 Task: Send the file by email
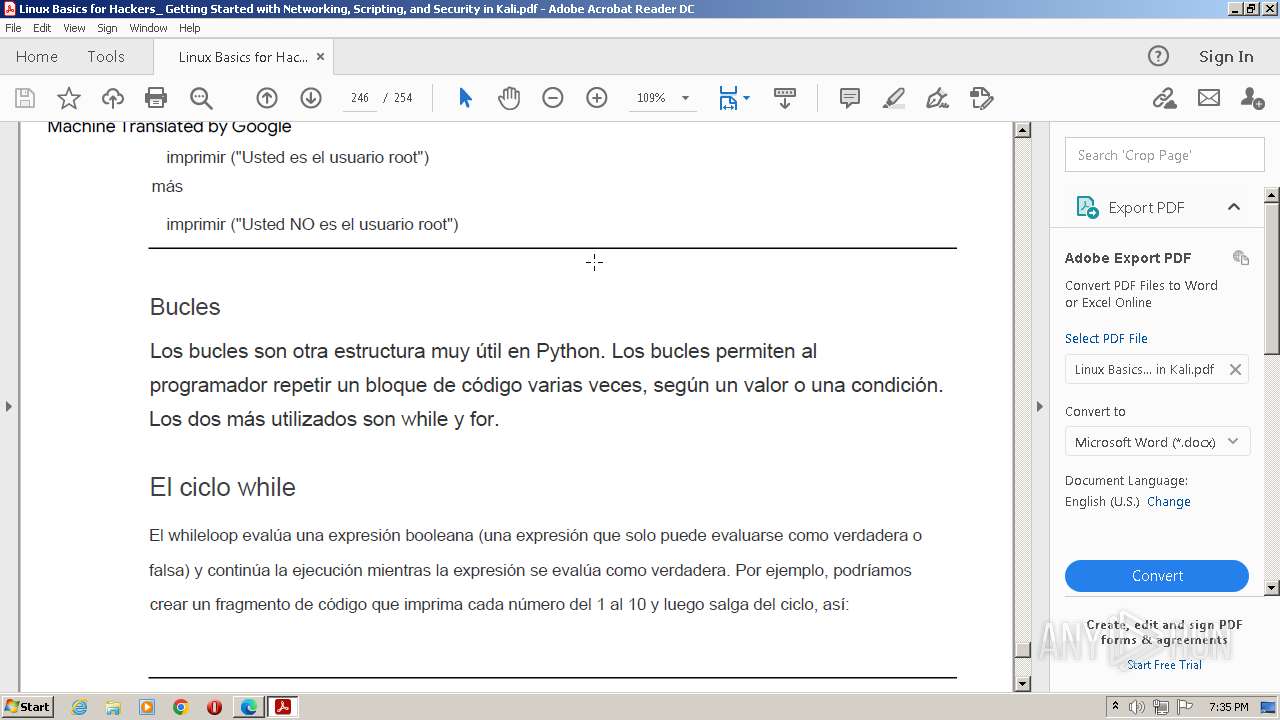click(1209, 98)
